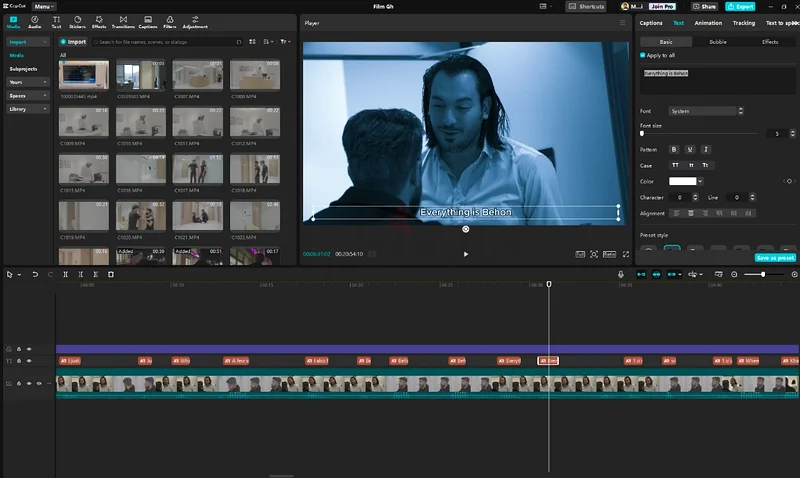Click the split clip tool
Viewport: 800px width, 478px height.
click(x=65, y=274)
